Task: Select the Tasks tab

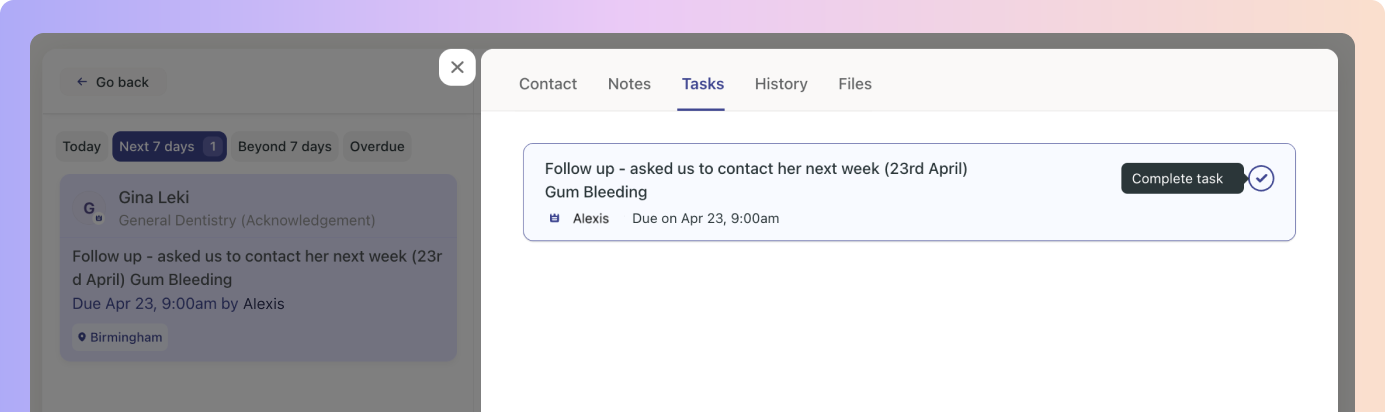Action: [703, 84]
